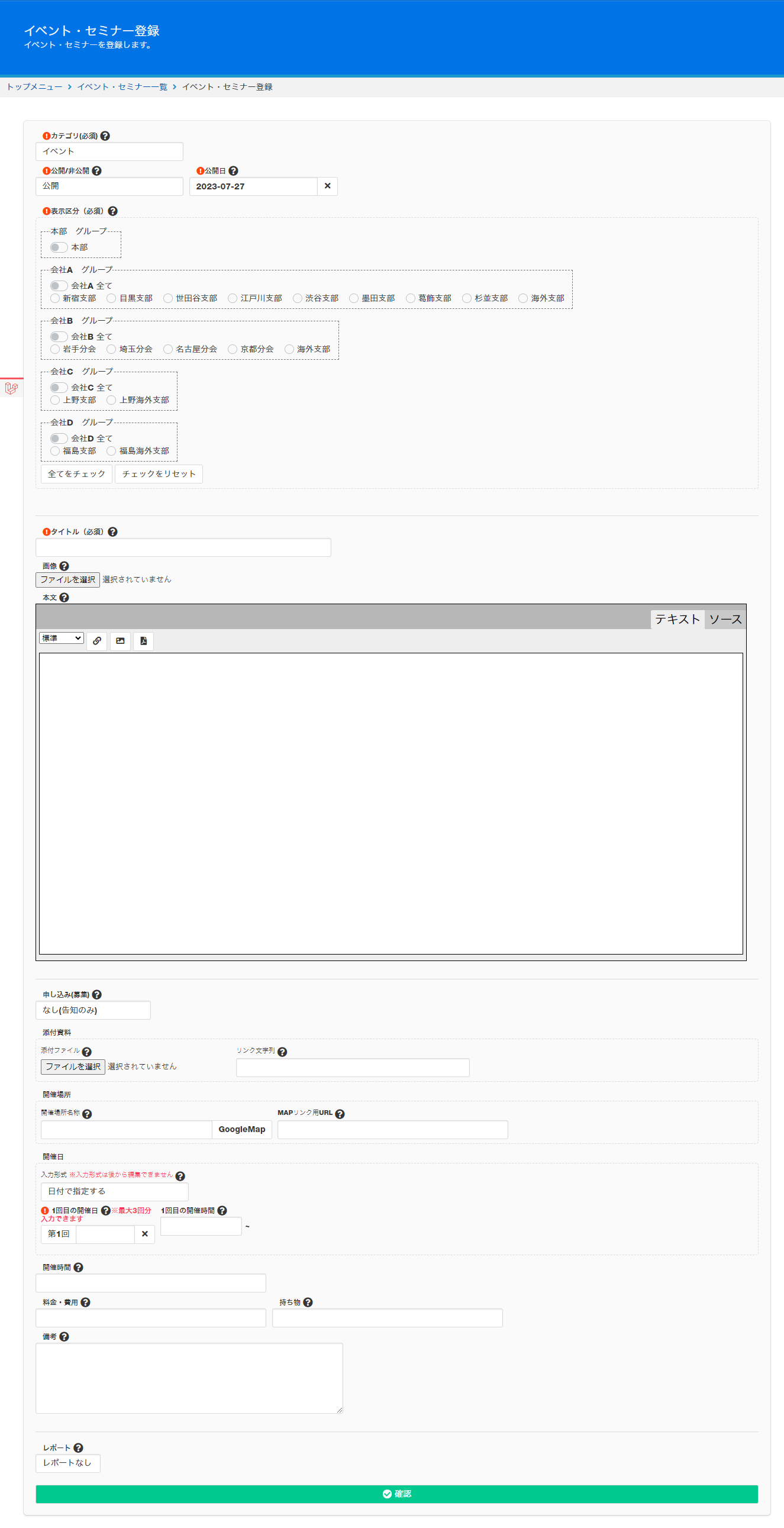The width and height of the screenshot is (784, 1528).
Task: Click the green 確認 button
Action: tap(397, 1494)
